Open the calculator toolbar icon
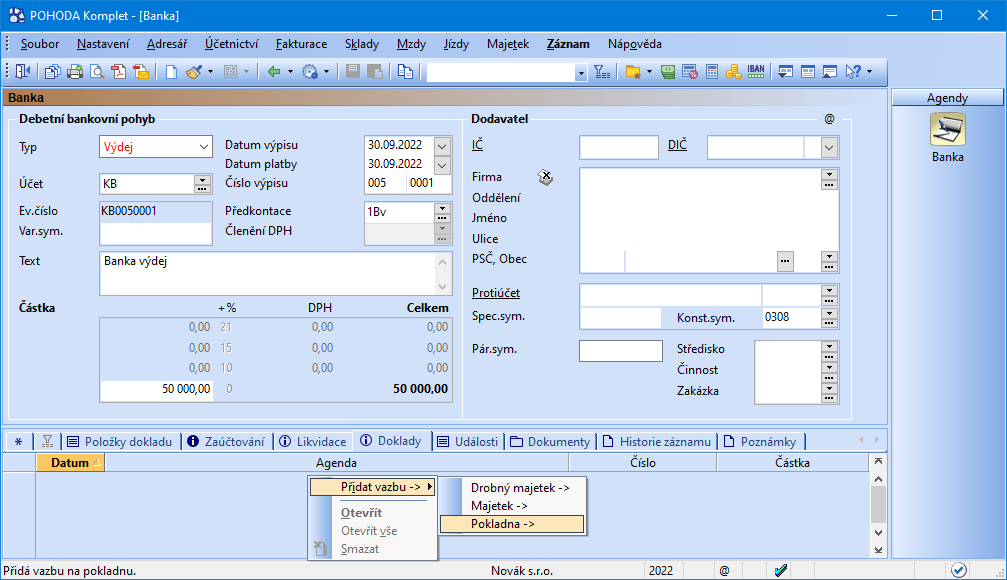The width and height of the screenshot is (1007, 580). tap(712, 72)
